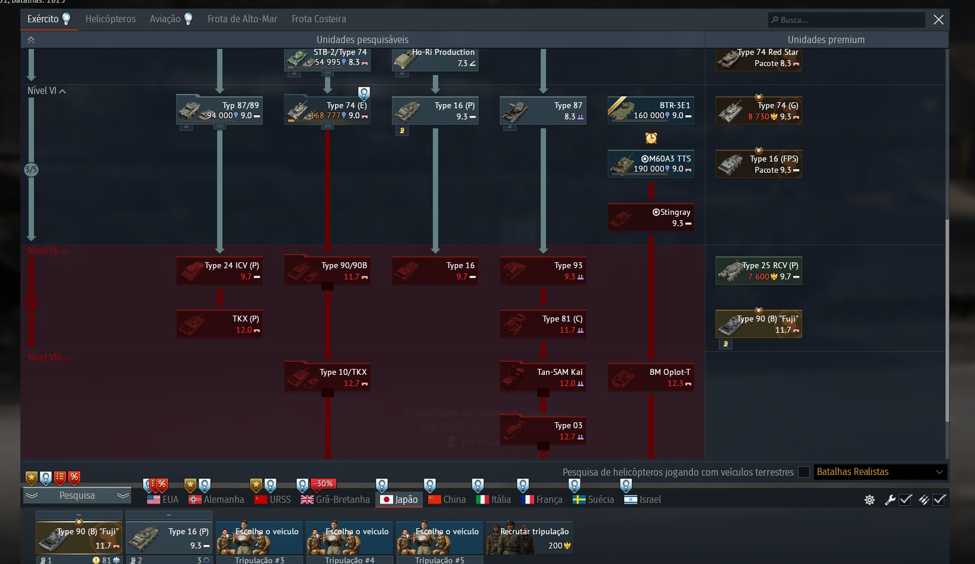Click the marker badge on Type 74 (E)
Image resolution: width=975 pixels, height=564 pixels.
(364, 93)
